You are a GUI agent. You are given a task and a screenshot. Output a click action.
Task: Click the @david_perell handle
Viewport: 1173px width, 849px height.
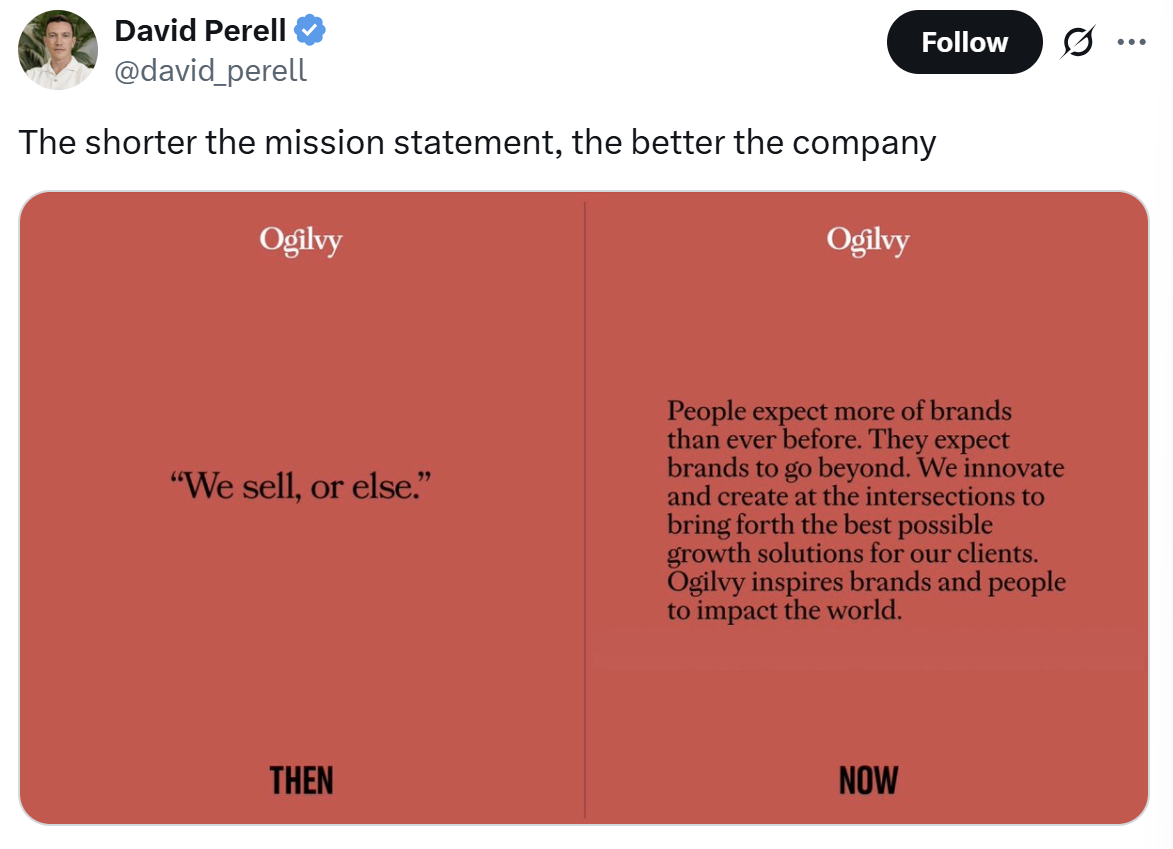[x=210, y=70]
